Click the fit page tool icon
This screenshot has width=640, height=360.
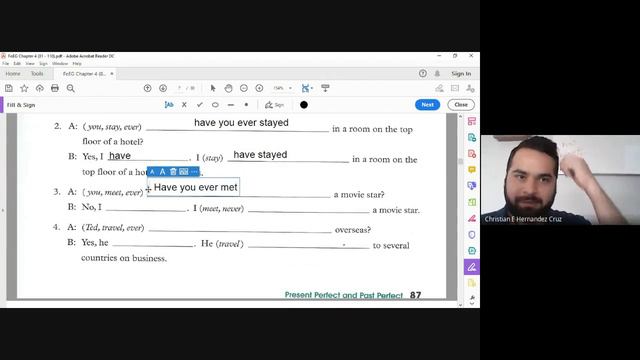tap(305, 88)
